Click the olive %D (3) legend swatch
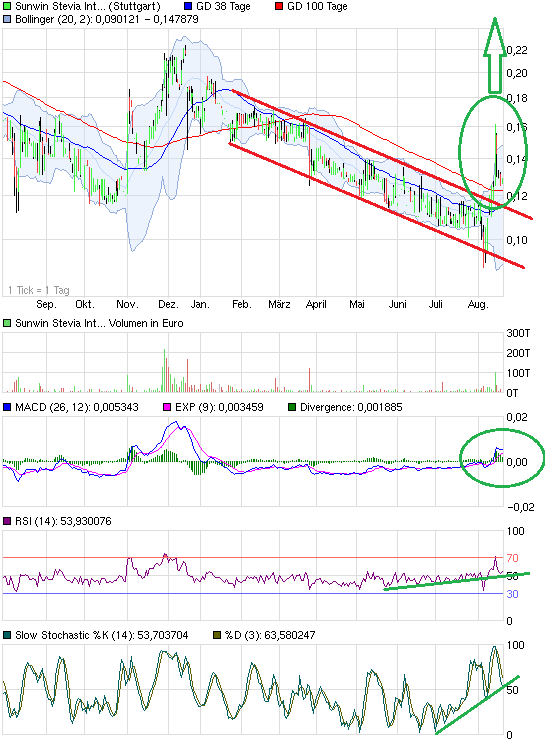This screenshot has height=743, width=545. pyautogui.click(x=217, y=635)
